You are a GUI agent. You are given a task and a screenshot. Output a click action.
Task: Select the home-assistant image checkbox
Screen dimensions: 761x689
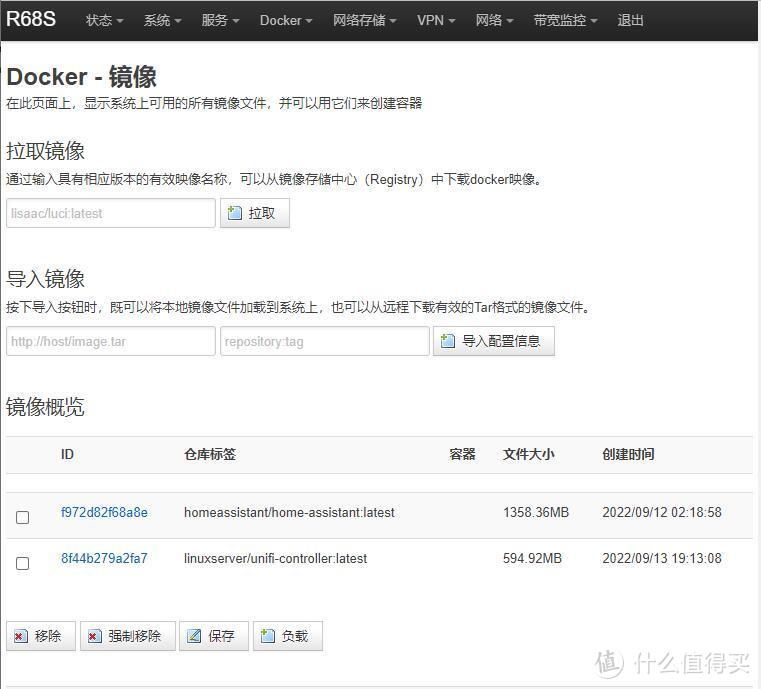23,517
